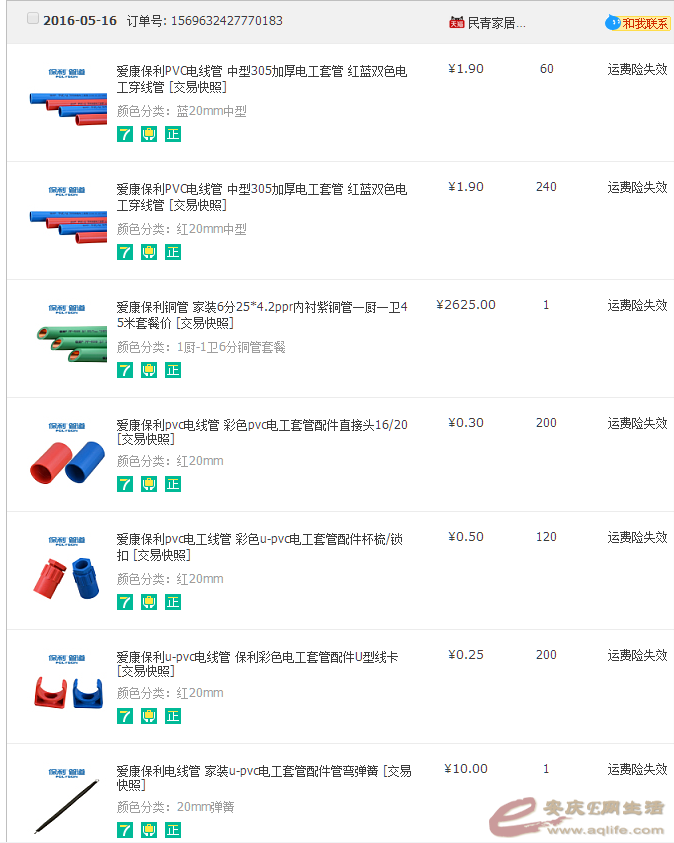The width and height of the screenshot is (674, 843).
Task: Open thumbnail of blue and red PVC pipes, first row
Action: click(x=67, y=102)
